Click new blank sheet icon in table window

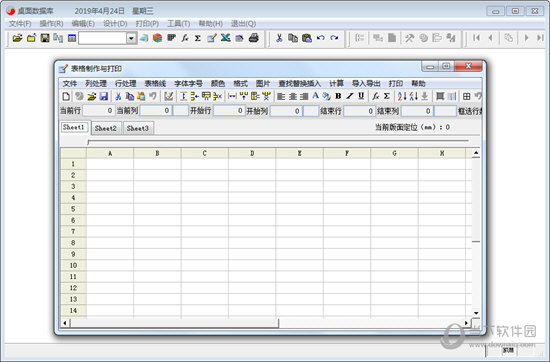[66, 96]
